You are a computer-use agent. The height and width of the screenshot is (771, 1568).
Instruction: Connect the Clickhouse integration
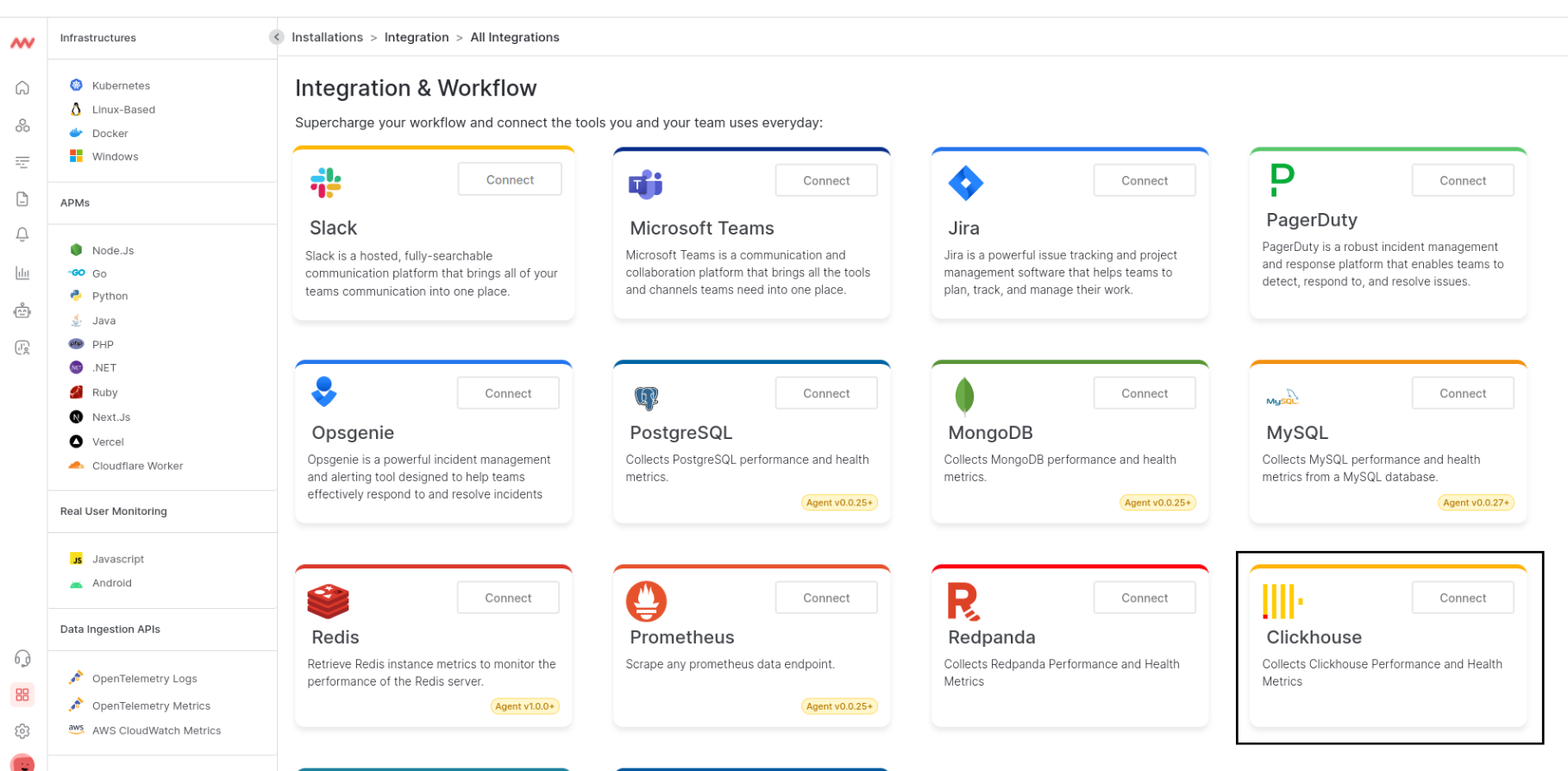tap(1463, 598)
